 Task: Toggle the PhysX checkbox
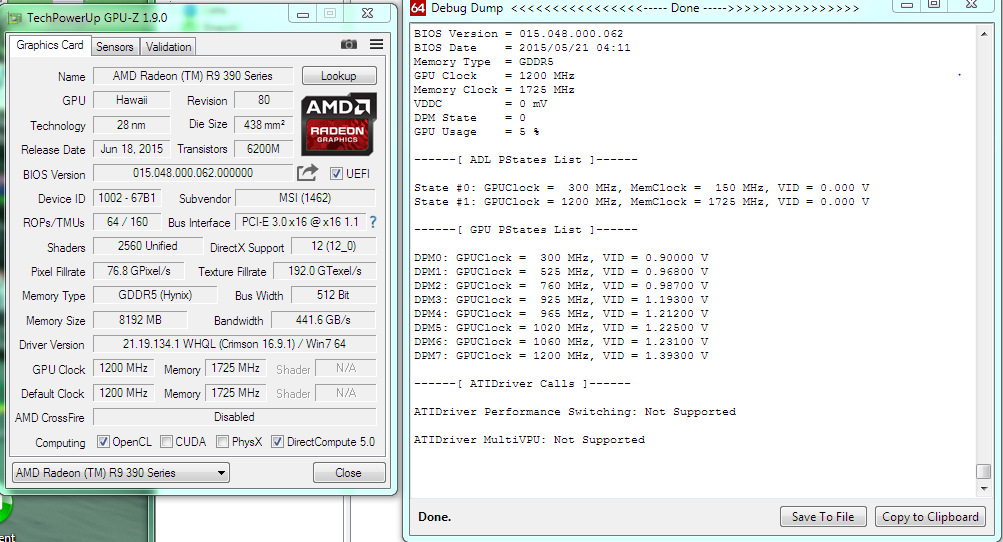coord(223,442)
